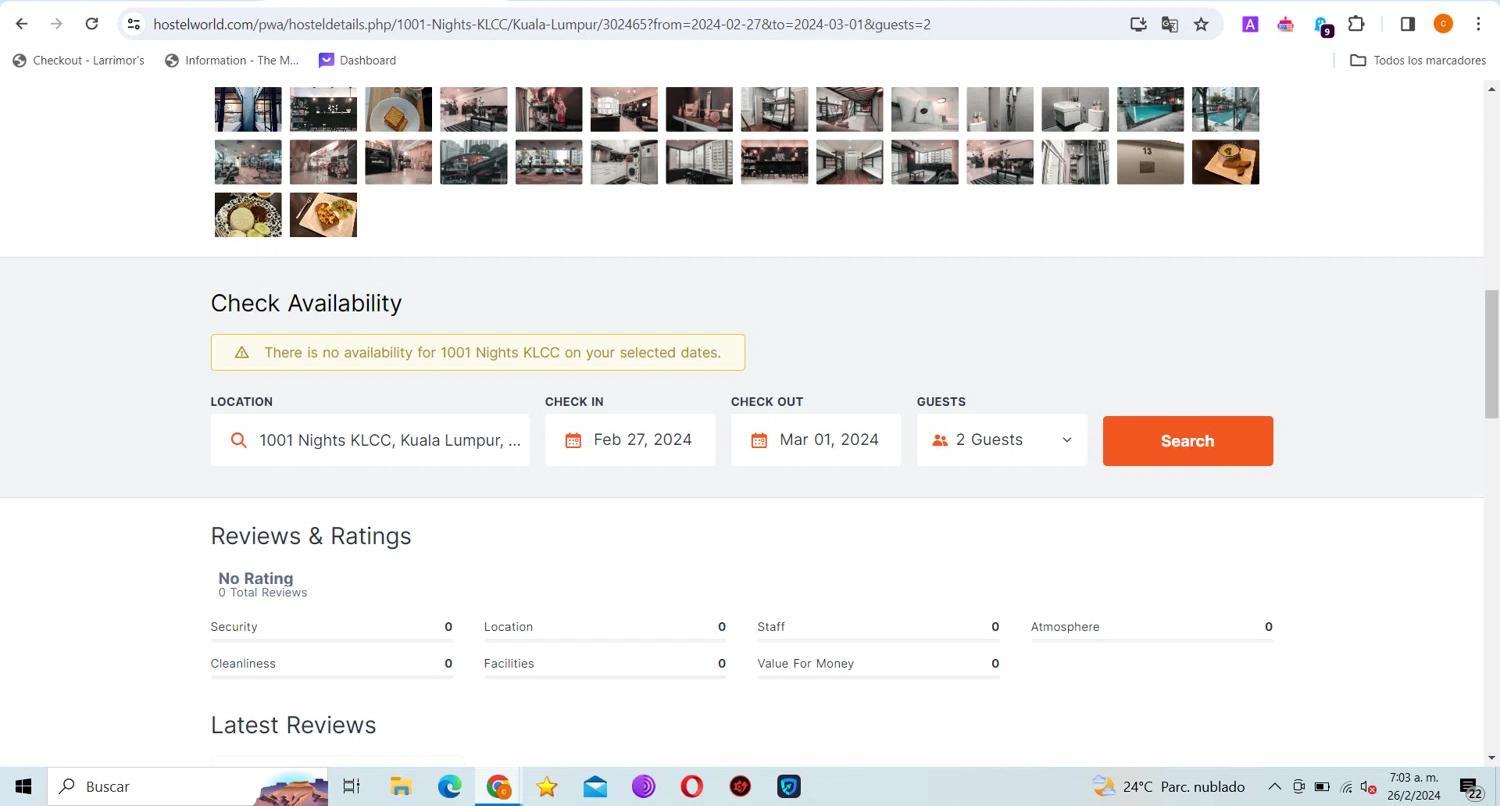Switch to Chrome in the taskbar
The width and height of the screenshot is (1500, 806).
pos(498,787)
